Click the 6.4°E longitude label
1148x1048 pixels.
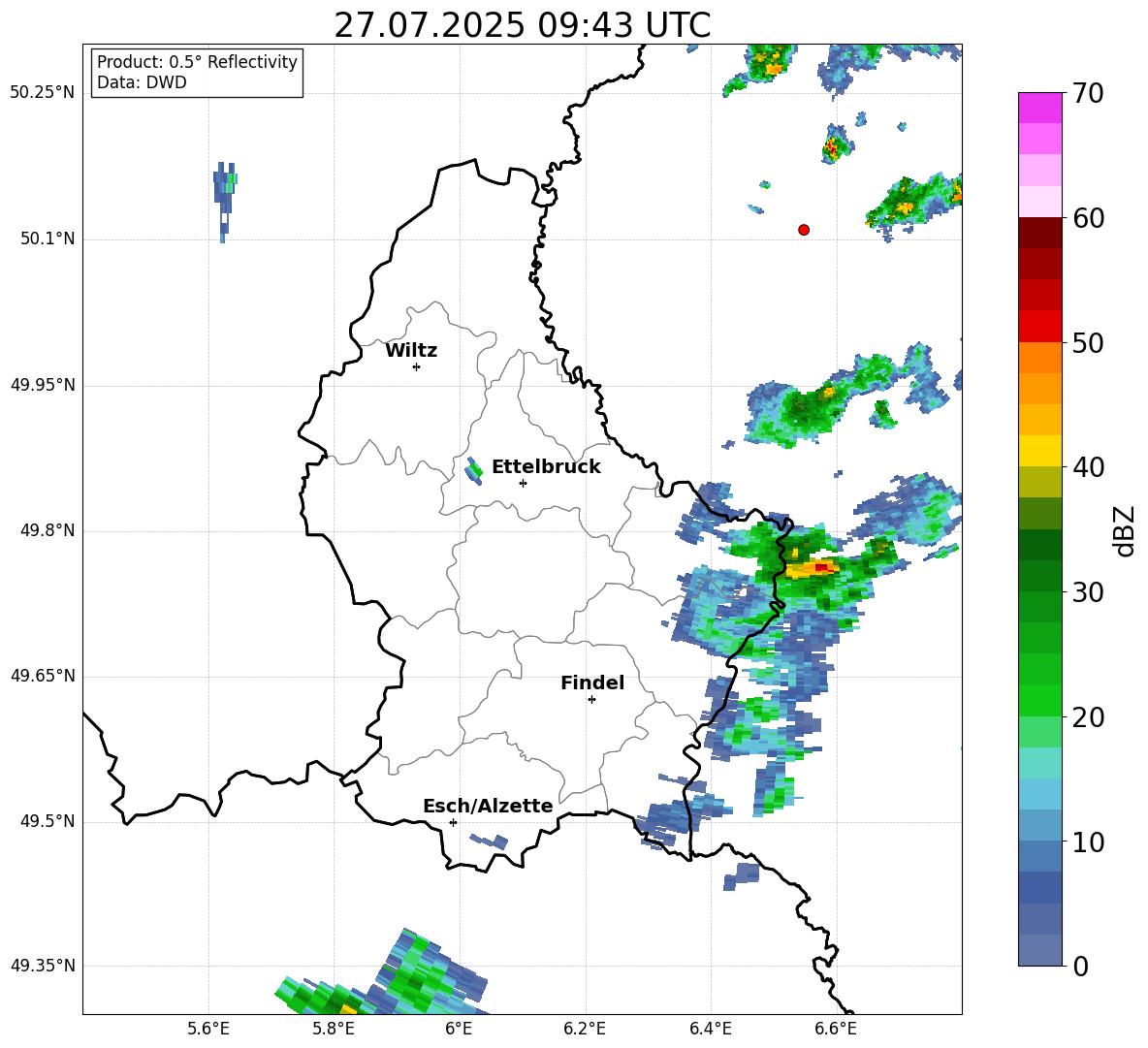(710, 1029)
